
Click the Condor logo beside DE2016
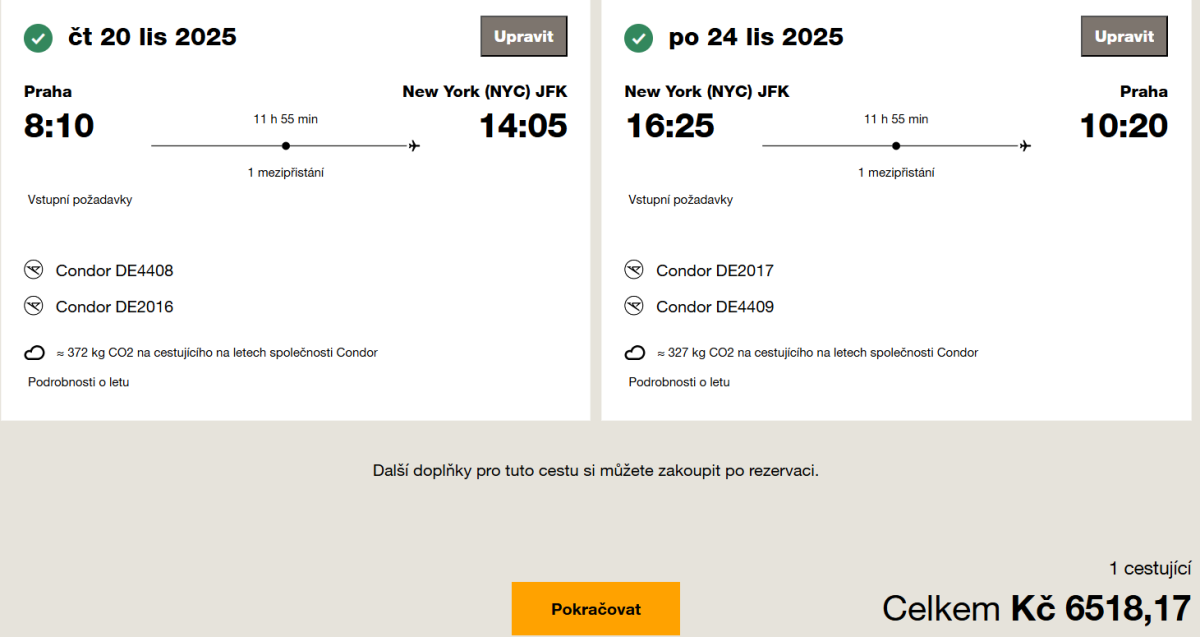(x=34, y=306)
